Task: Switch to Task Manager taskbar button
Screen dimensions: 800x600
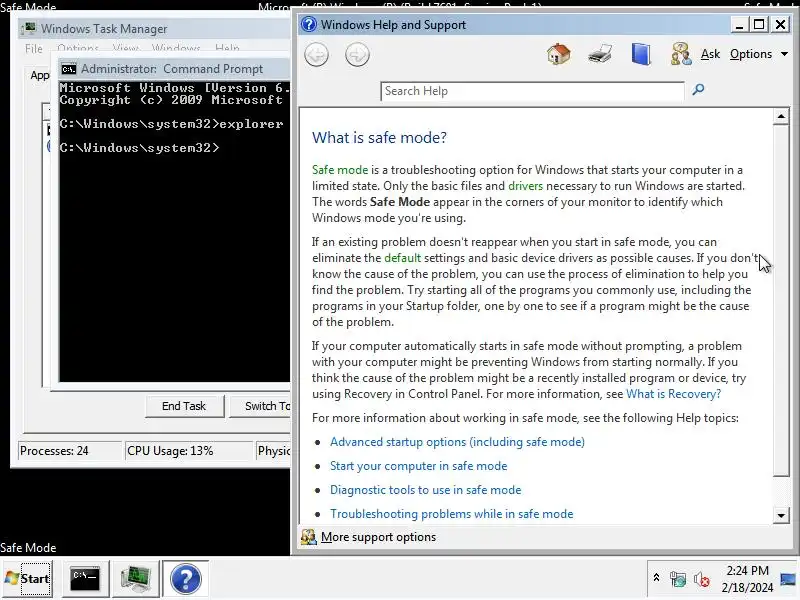Action: pyautogui.click(x=135, y=579)
